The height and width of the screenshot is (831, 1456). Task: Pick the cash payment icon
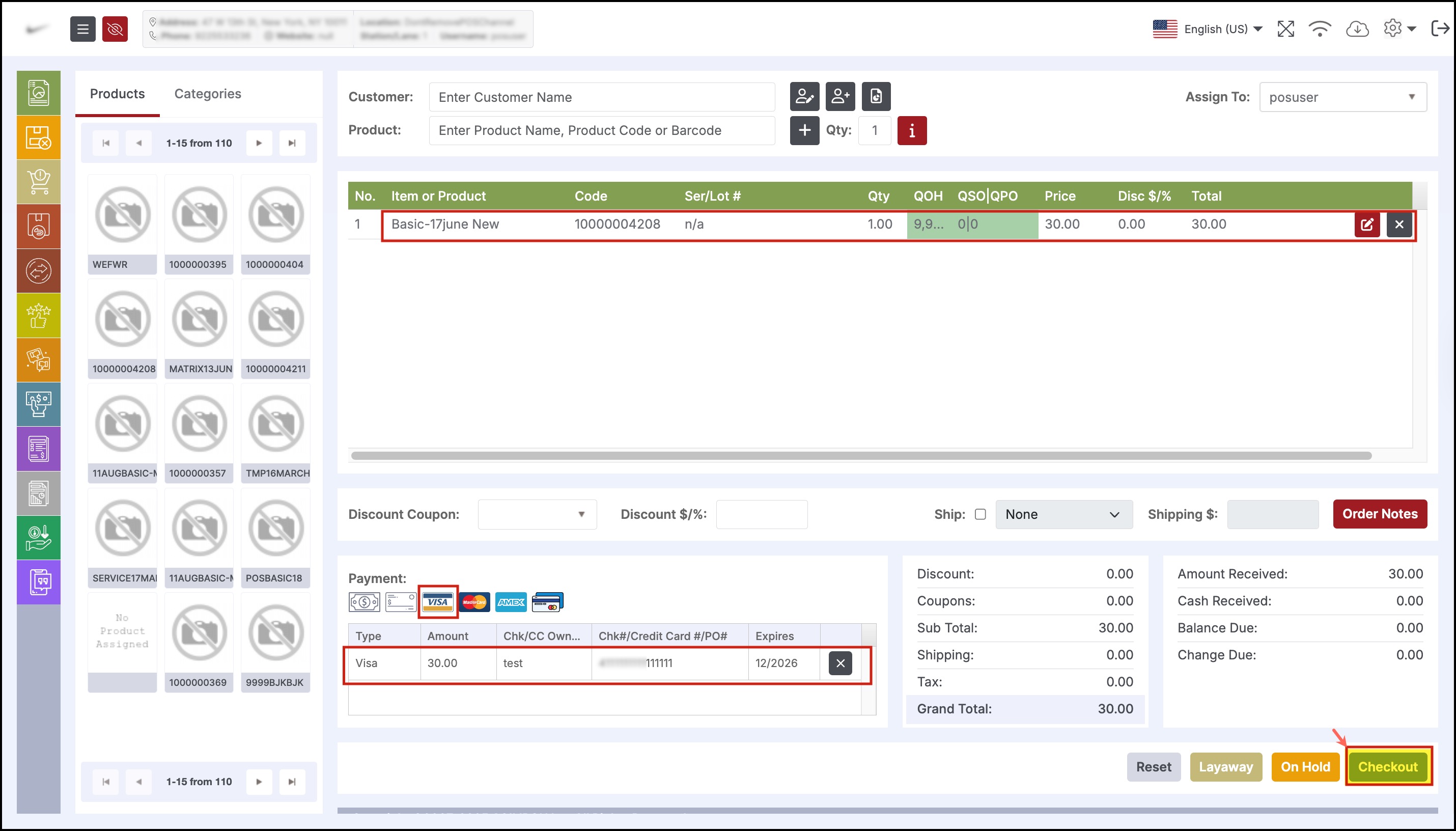pyautogui.click(x=364, y=601)
